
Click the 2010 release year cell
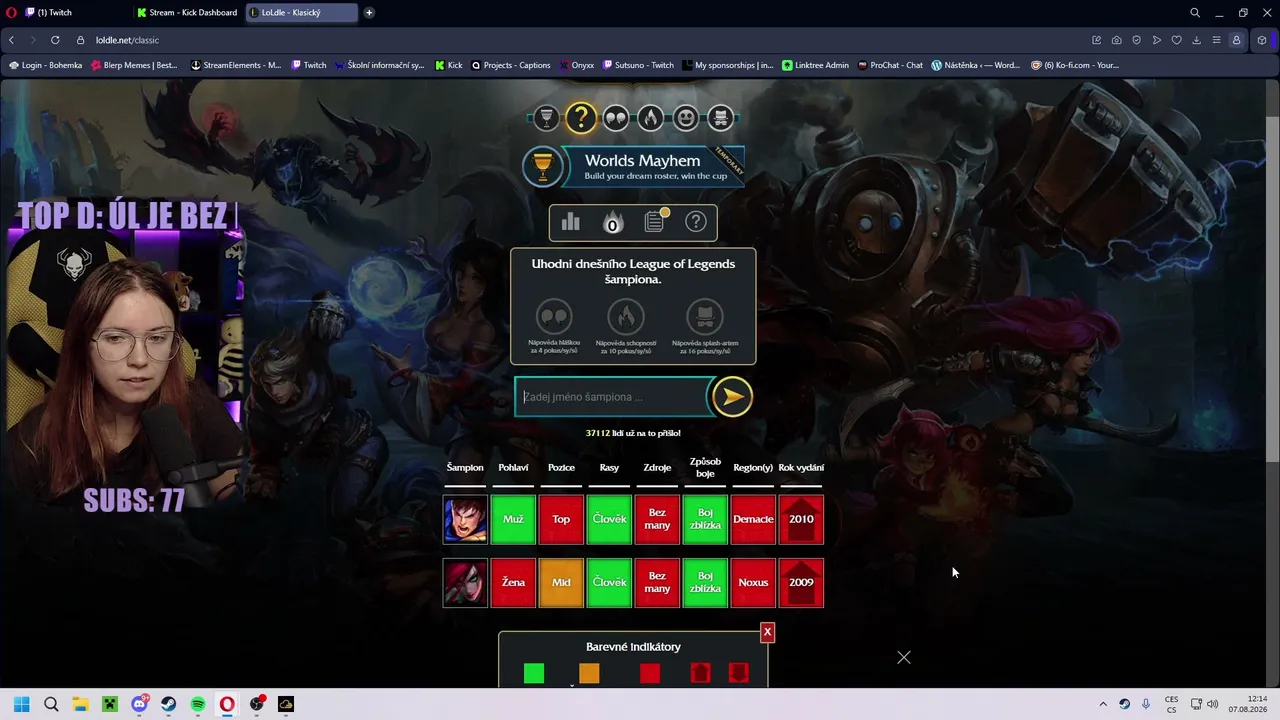tap(801, 519)
